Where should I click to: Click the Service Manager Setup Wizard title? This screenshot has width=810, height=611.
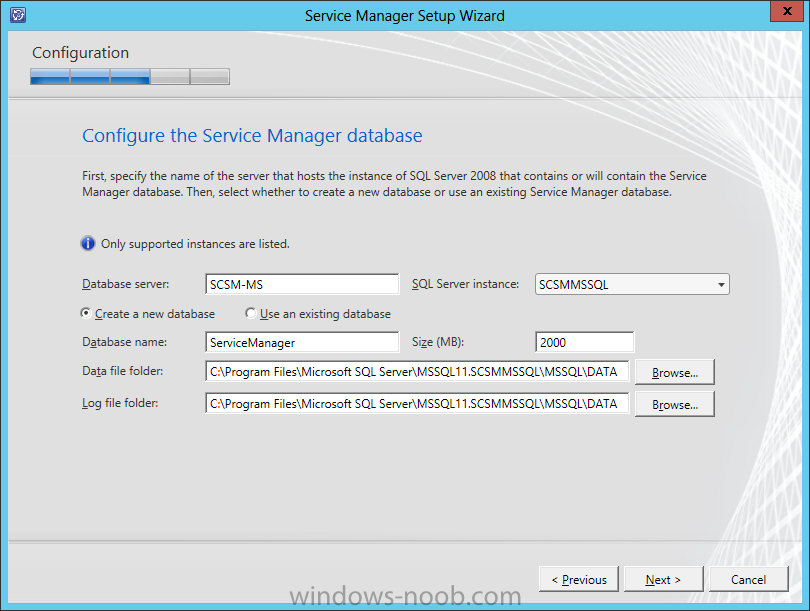click(404, 15)
